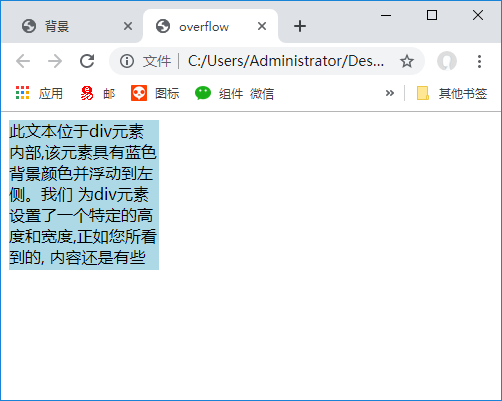This screenshot has height=401, width=502.
Task: Click the forward navigation arrow
Action: pos(55,61)
